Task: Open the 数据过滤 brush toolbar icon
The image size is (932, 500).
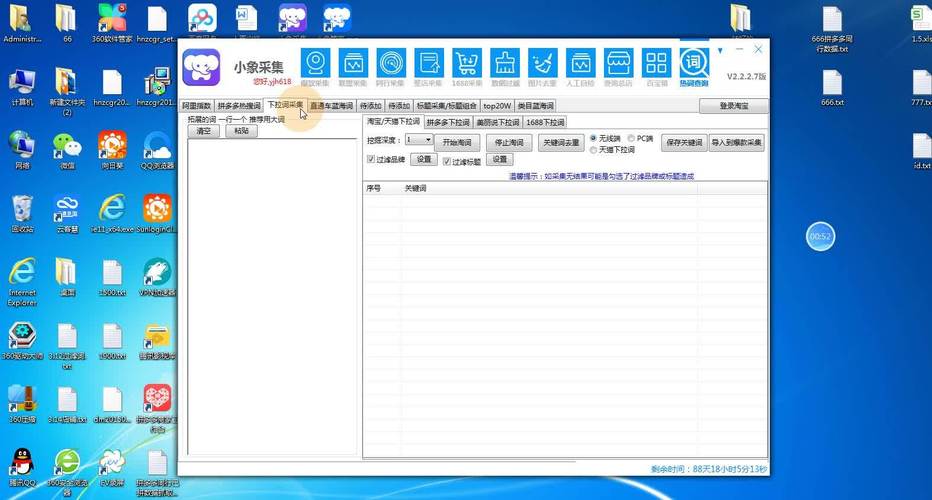Action: pyautogui.click(x=505, y=64)
